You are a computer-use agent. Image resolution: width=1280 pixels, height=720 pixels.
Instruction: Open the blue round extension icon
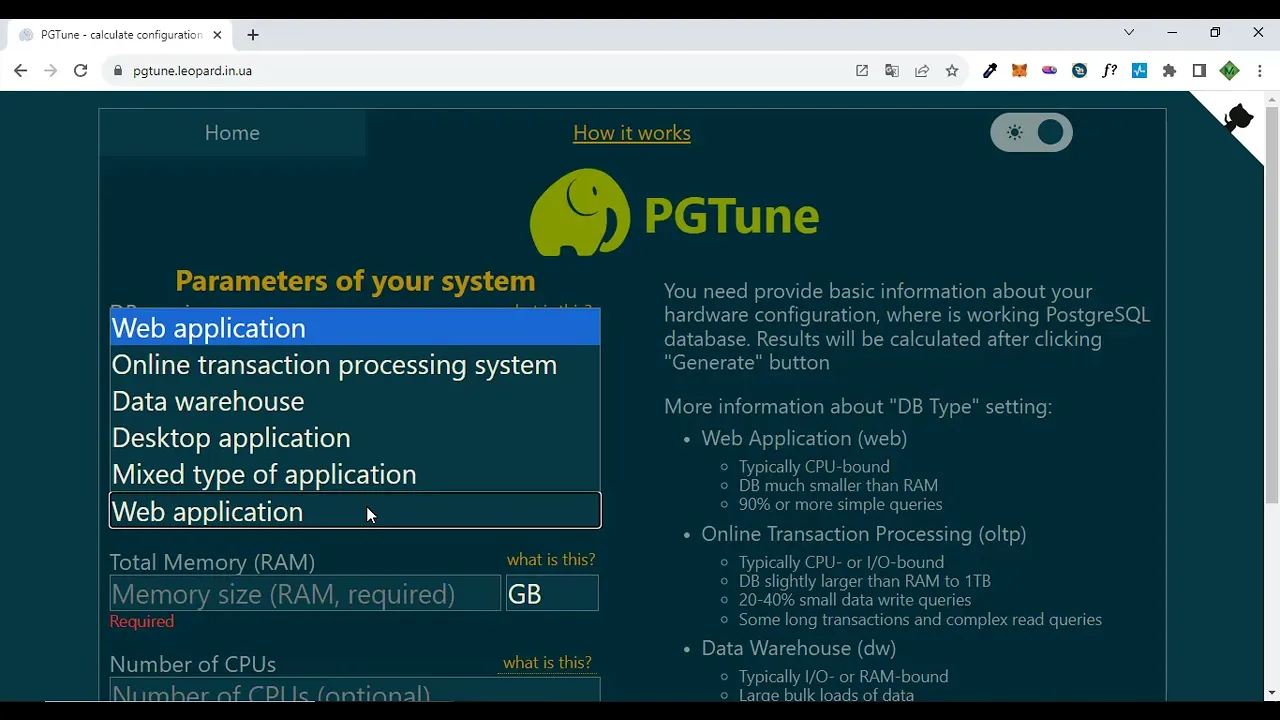point(1079,71)
